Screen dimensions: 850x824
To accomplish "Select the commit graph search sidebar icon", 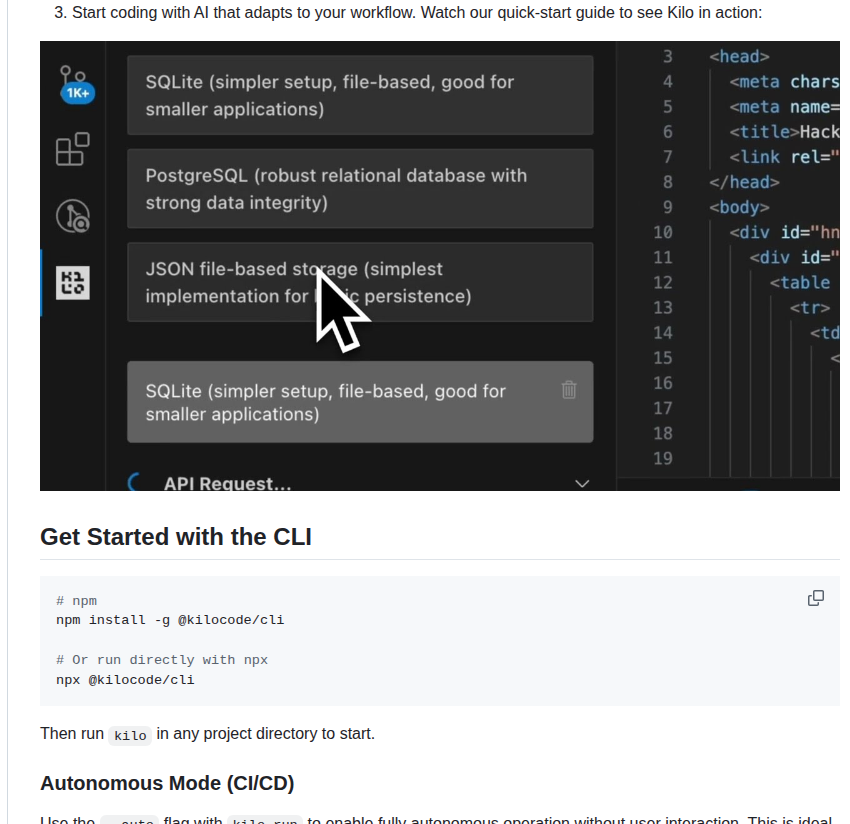I will (x=72, y=216).
